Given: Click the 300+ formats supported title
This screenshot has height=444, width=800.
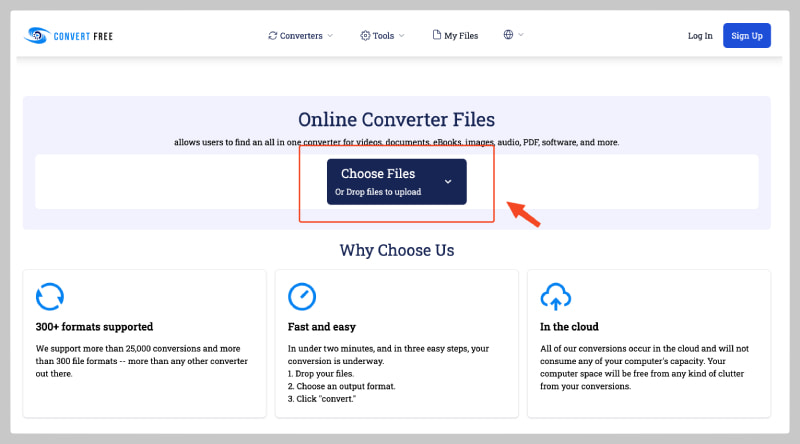Looking at the screenshot, I should [94, 327].
